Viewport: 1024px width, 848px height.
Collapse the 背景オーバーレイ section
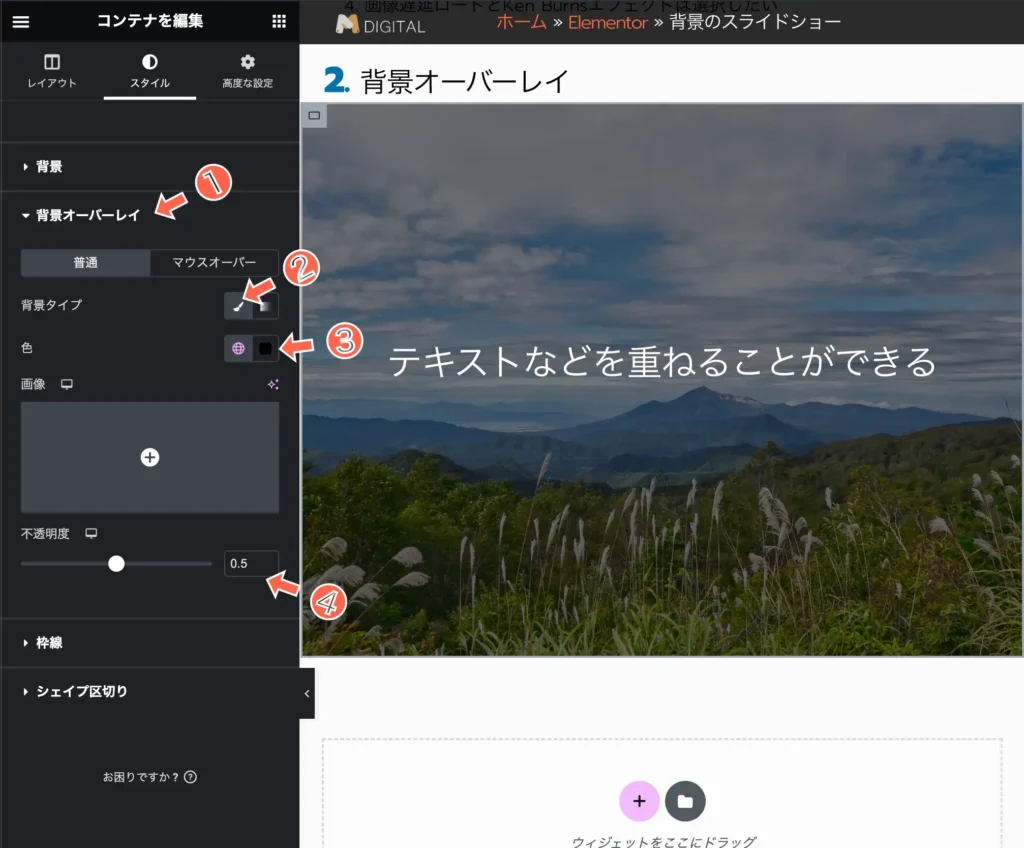87,215
